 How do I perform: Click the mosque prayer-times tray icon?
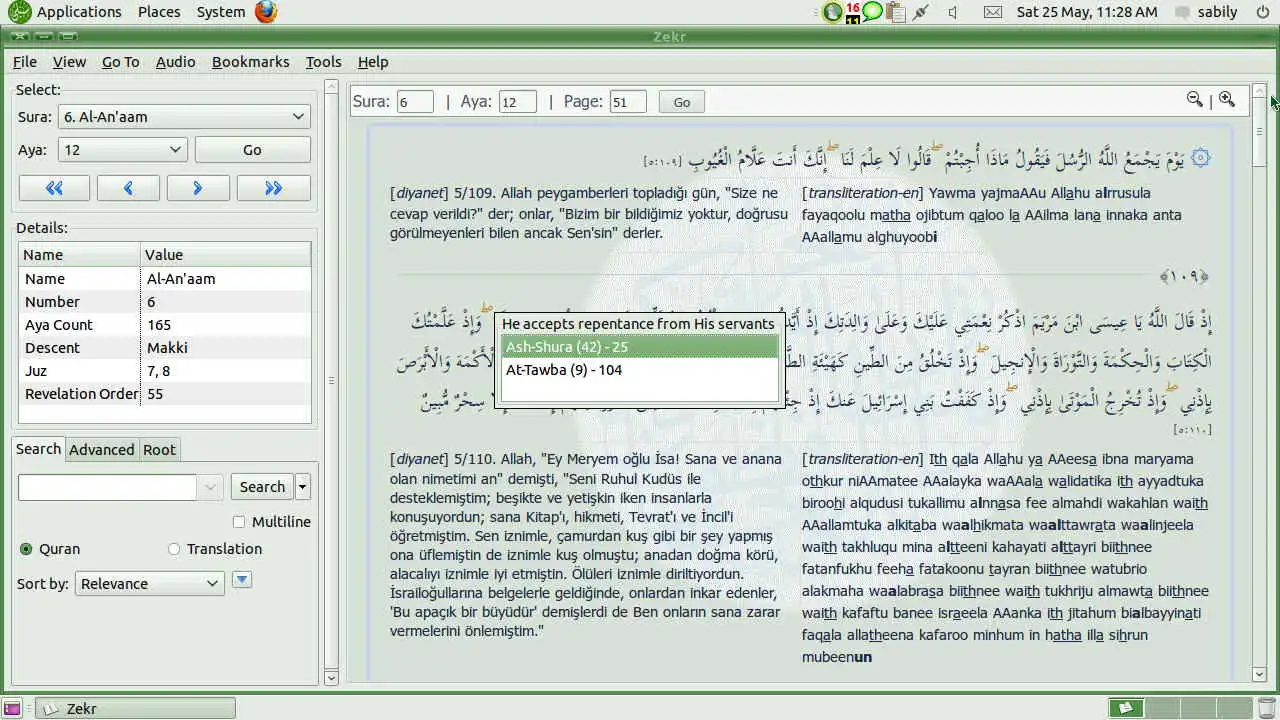(x=832, y=12)
